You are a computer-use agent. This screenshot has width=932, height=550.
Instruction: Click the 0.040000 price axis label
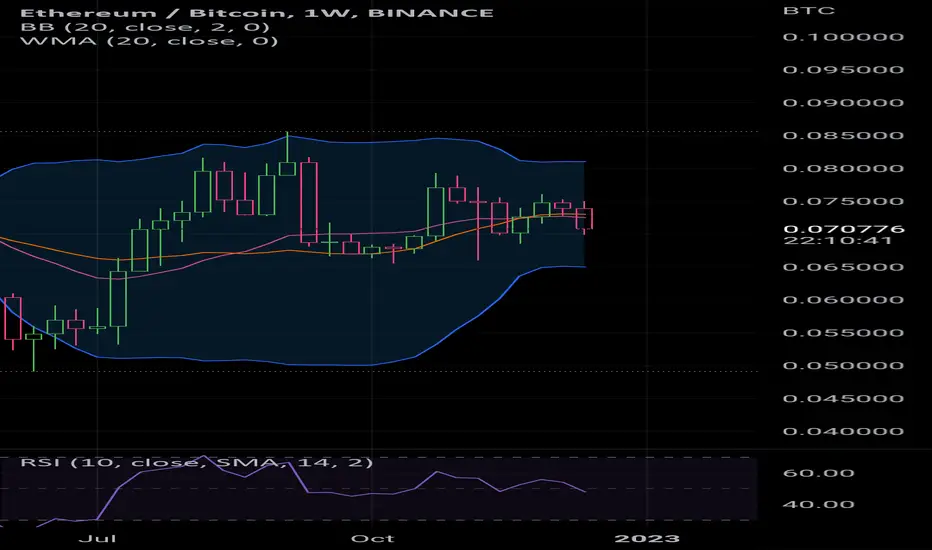tap(843, 431)
